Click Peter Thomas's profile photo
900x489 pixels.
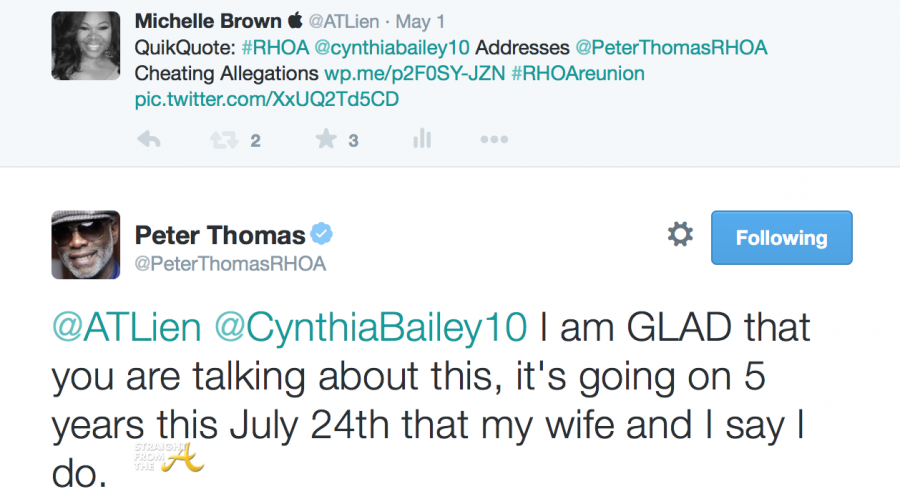point(86,245)
